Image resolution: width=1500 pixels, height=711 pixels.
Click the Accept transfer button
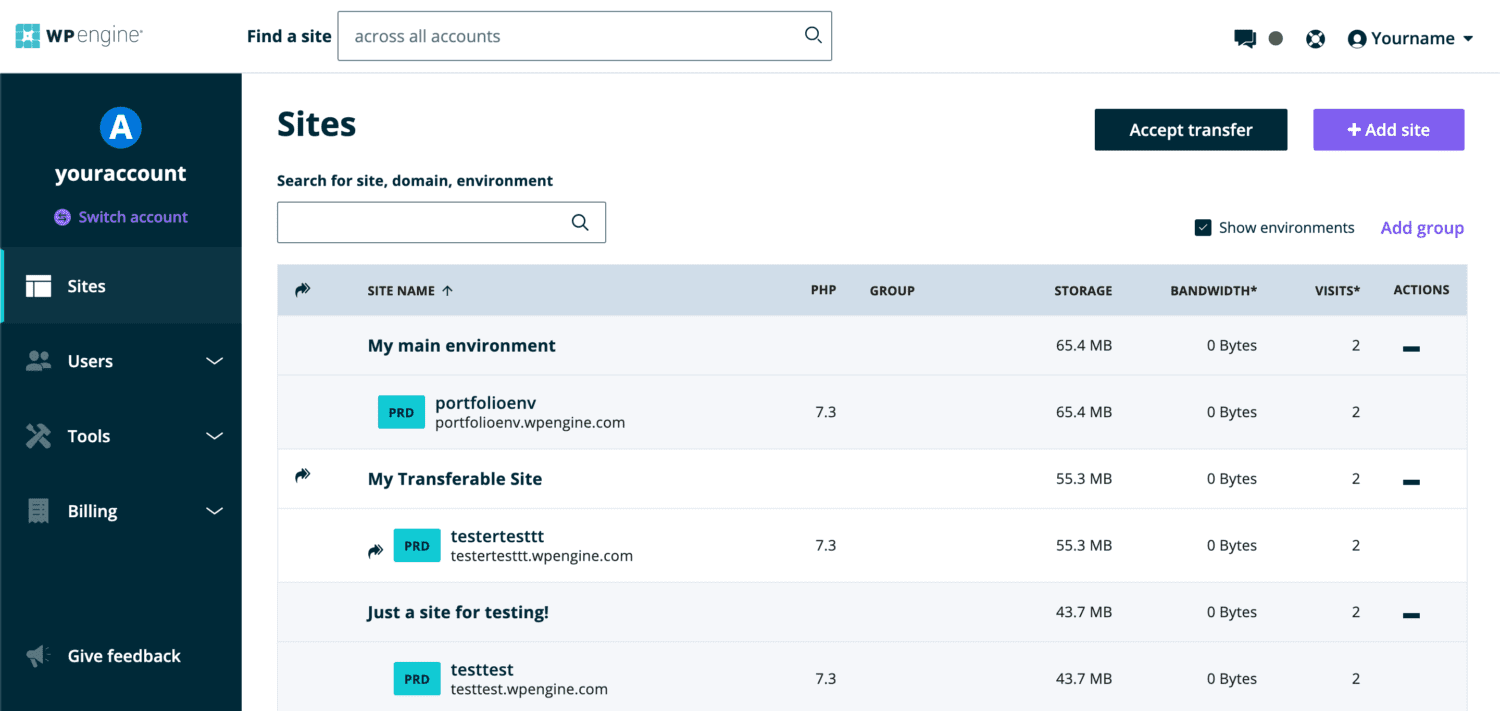coord(1190,129)
